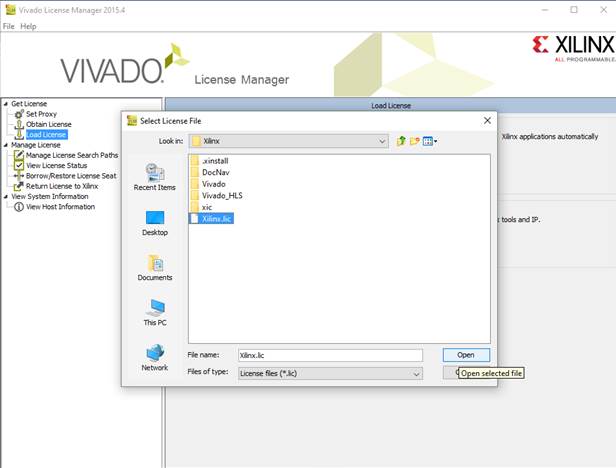This screenshot has height=468, width=616.
Task: Select View License Status
Action: click(57, 165)
